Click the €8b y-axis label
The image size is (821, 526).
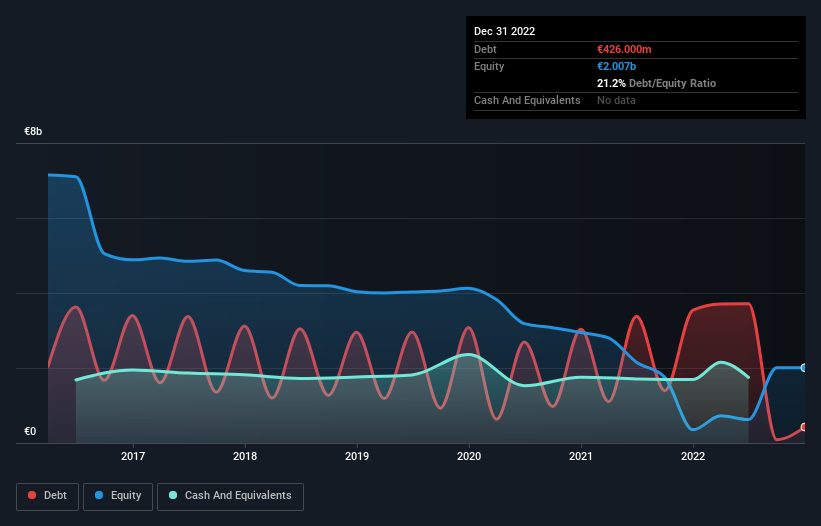click(33, 131)
